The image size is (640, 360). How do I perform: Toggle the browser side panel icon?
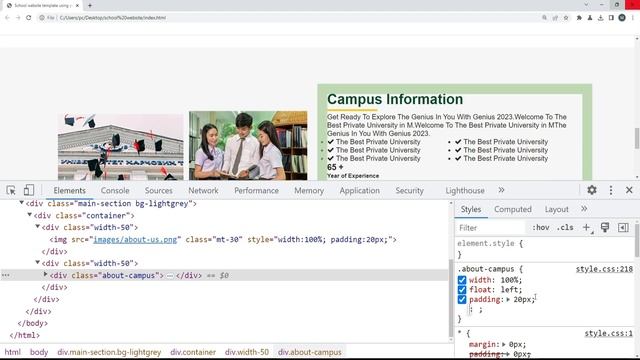coord(611,18)
